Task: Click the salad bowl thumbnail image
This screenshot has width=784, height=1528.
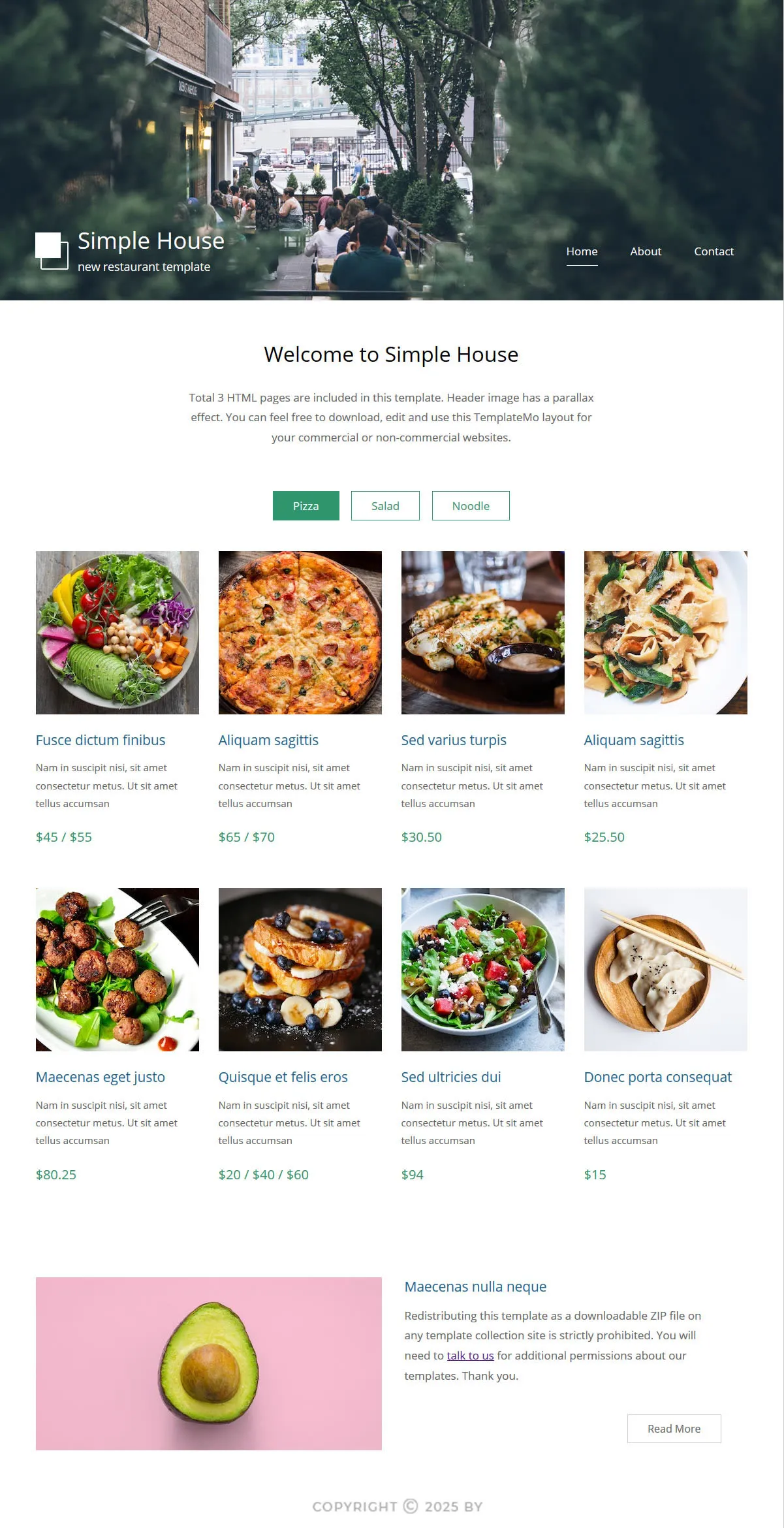Action: pos(118,633)
